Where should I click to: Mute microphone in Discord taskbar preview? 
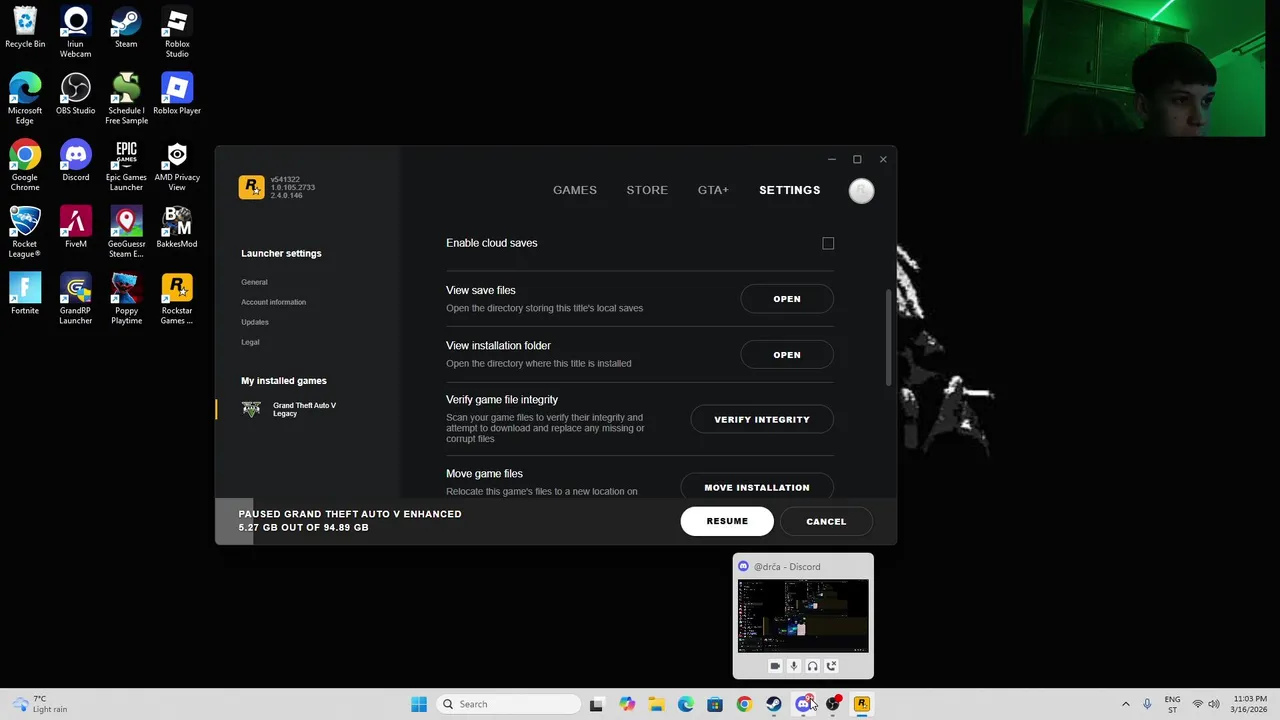tap(794, 666)
